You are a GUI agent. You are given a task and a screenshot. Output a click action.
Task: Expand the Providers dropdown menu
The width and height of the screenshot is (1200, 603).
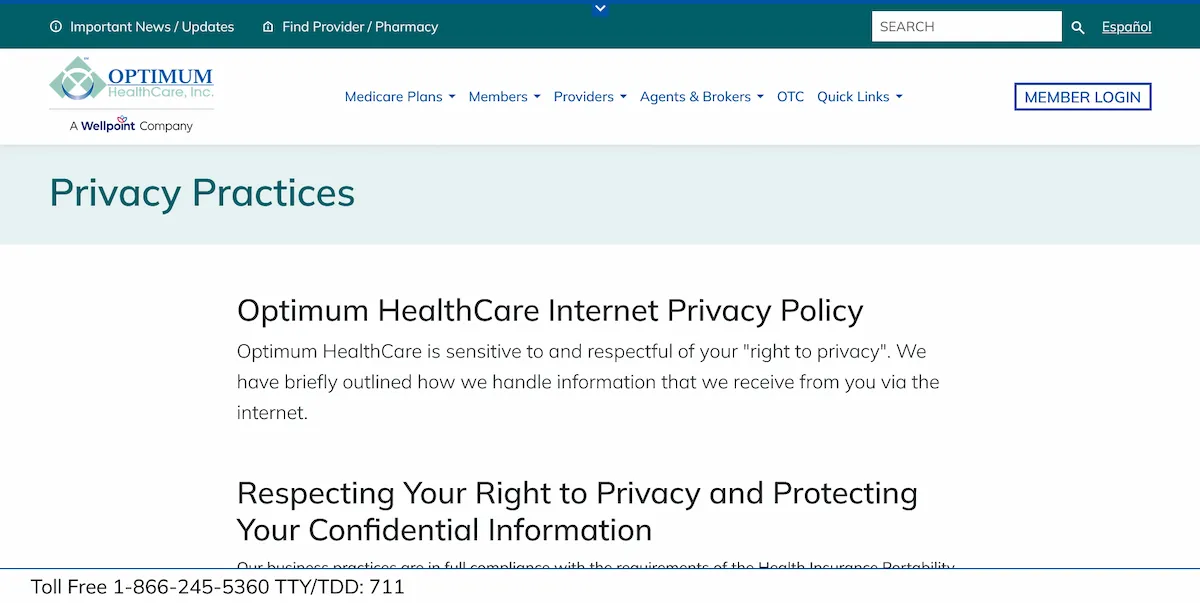pos(590,97)
